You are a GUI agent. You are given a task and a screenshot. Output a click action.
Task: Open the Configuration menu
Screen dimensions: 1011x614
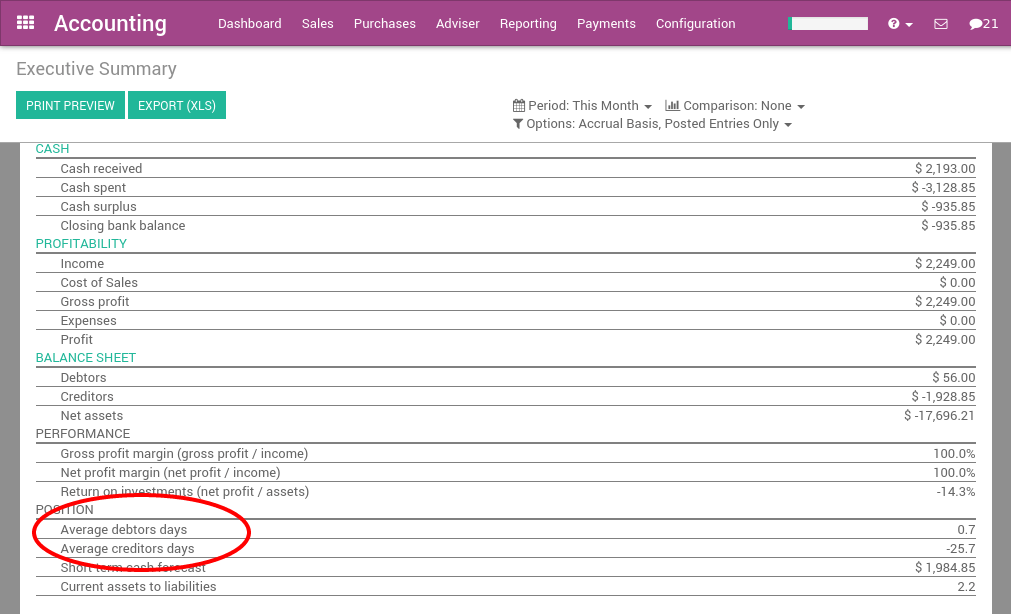click(x=695, y=23)
